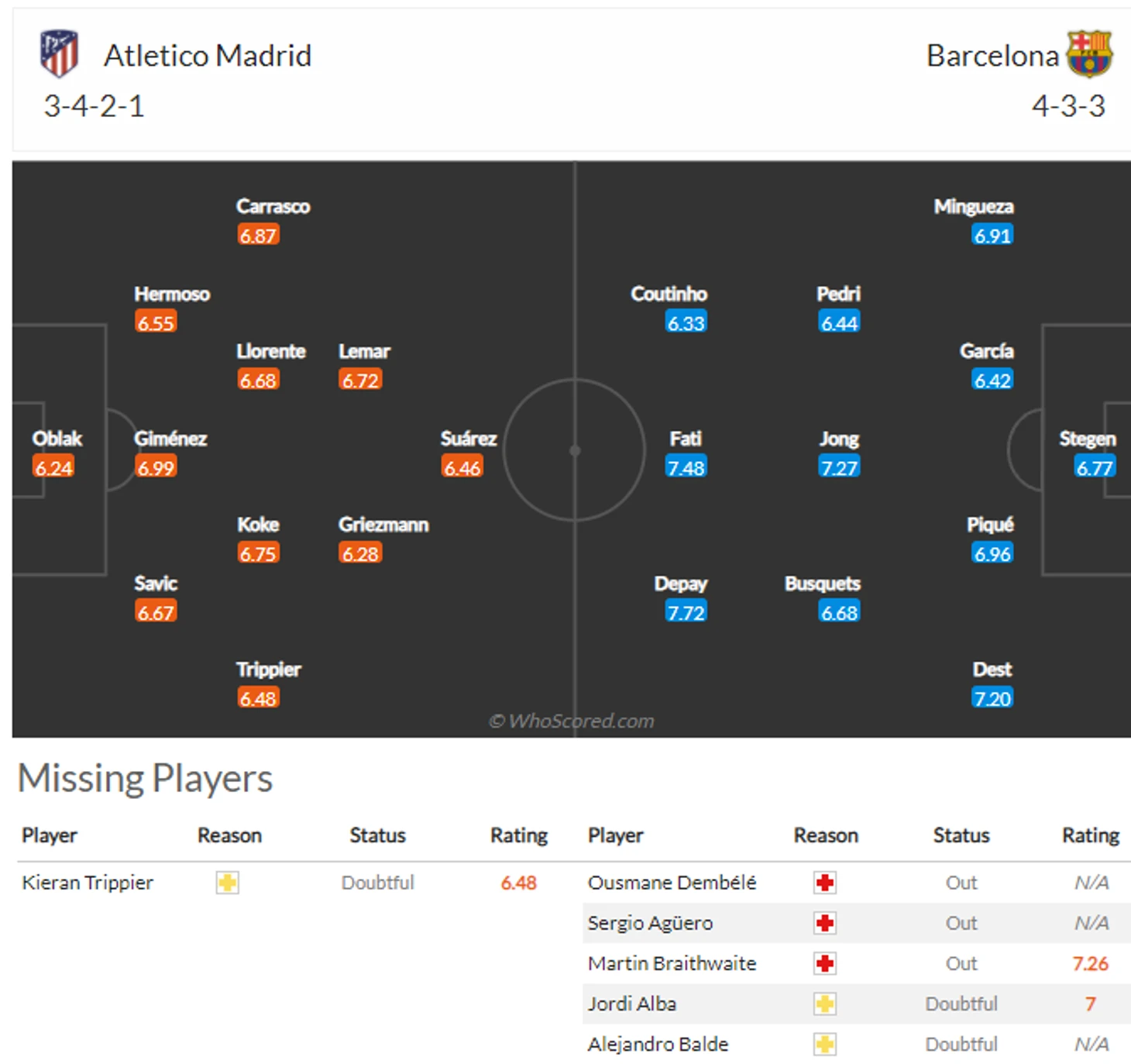The image size is (1131, 1064).
Task: Open Kieran Trippier's player link
Action: [x=88, y=883]
